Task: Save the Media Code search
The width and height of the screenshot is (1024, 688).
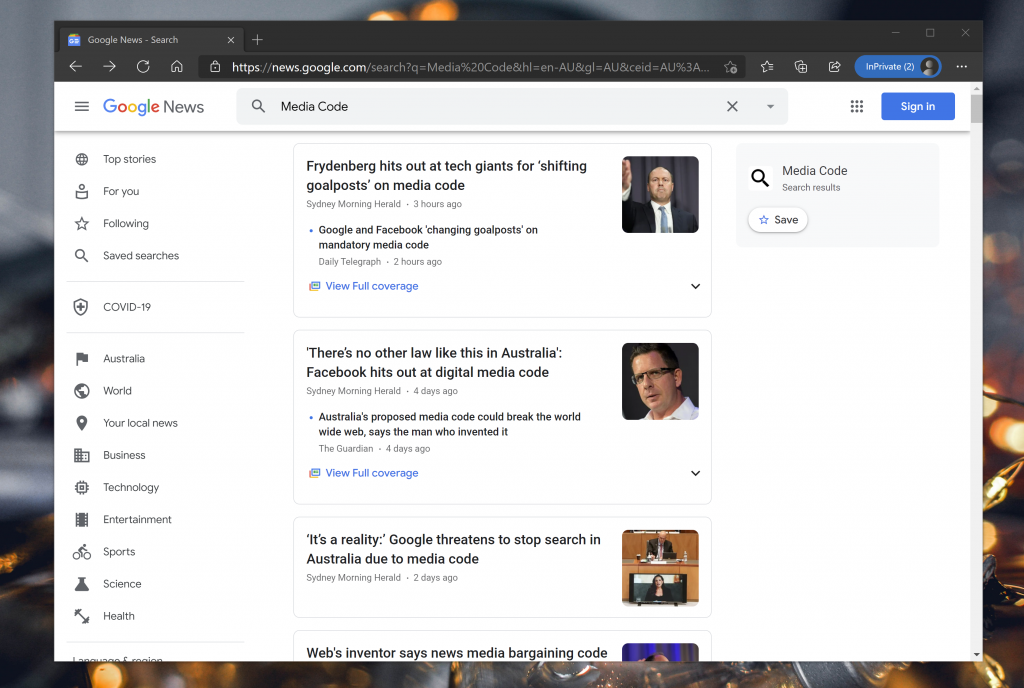Action: (778, 220)
